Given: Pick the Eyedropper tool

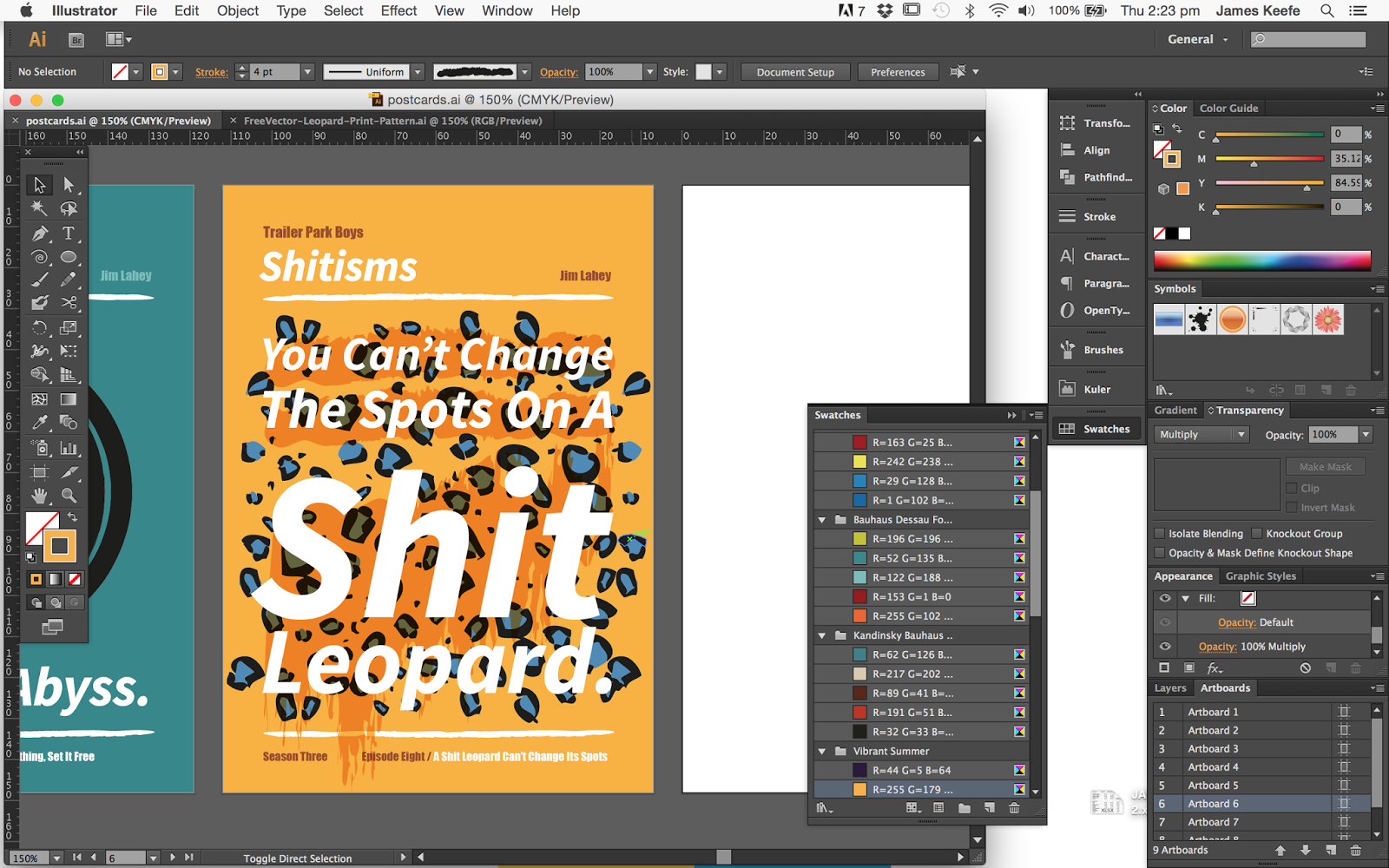Looking at the screenshot, I should tap(39, 423).
